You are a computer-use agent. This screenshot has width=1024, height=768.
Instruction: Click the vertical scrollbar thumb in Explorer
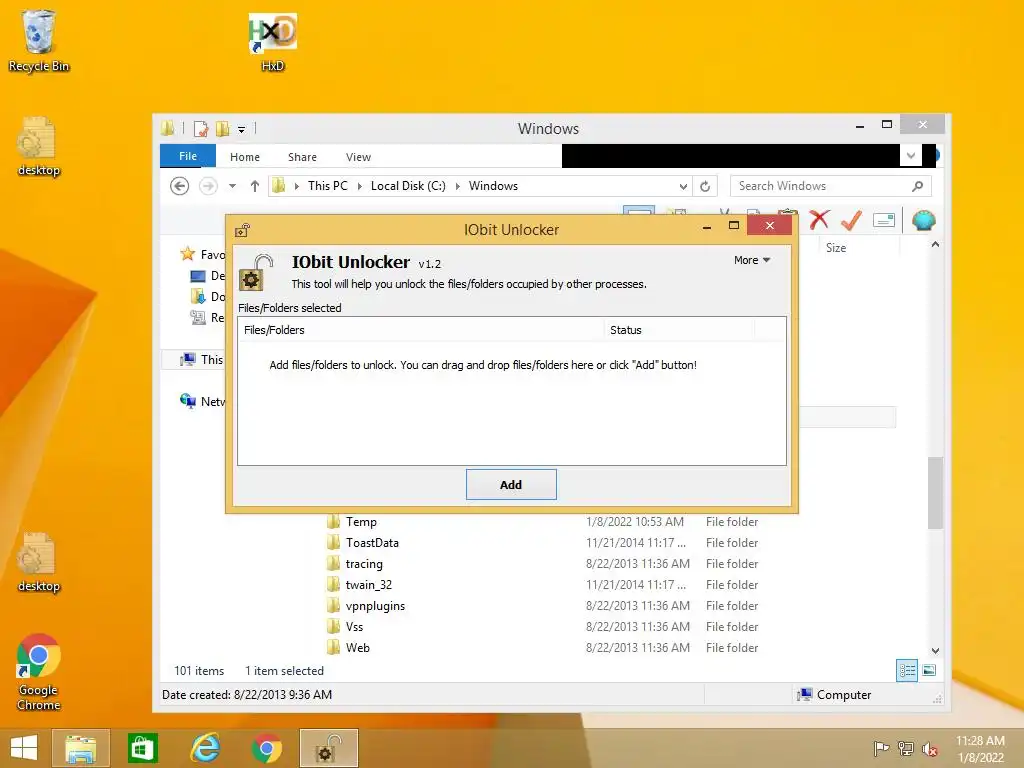[935, 492]
